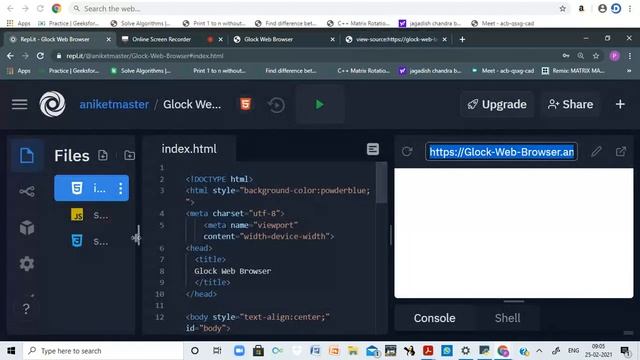Click the editor vertical scrollbar thumb
The height and width of the screenshot is (360, 640).
pos(382,182)
